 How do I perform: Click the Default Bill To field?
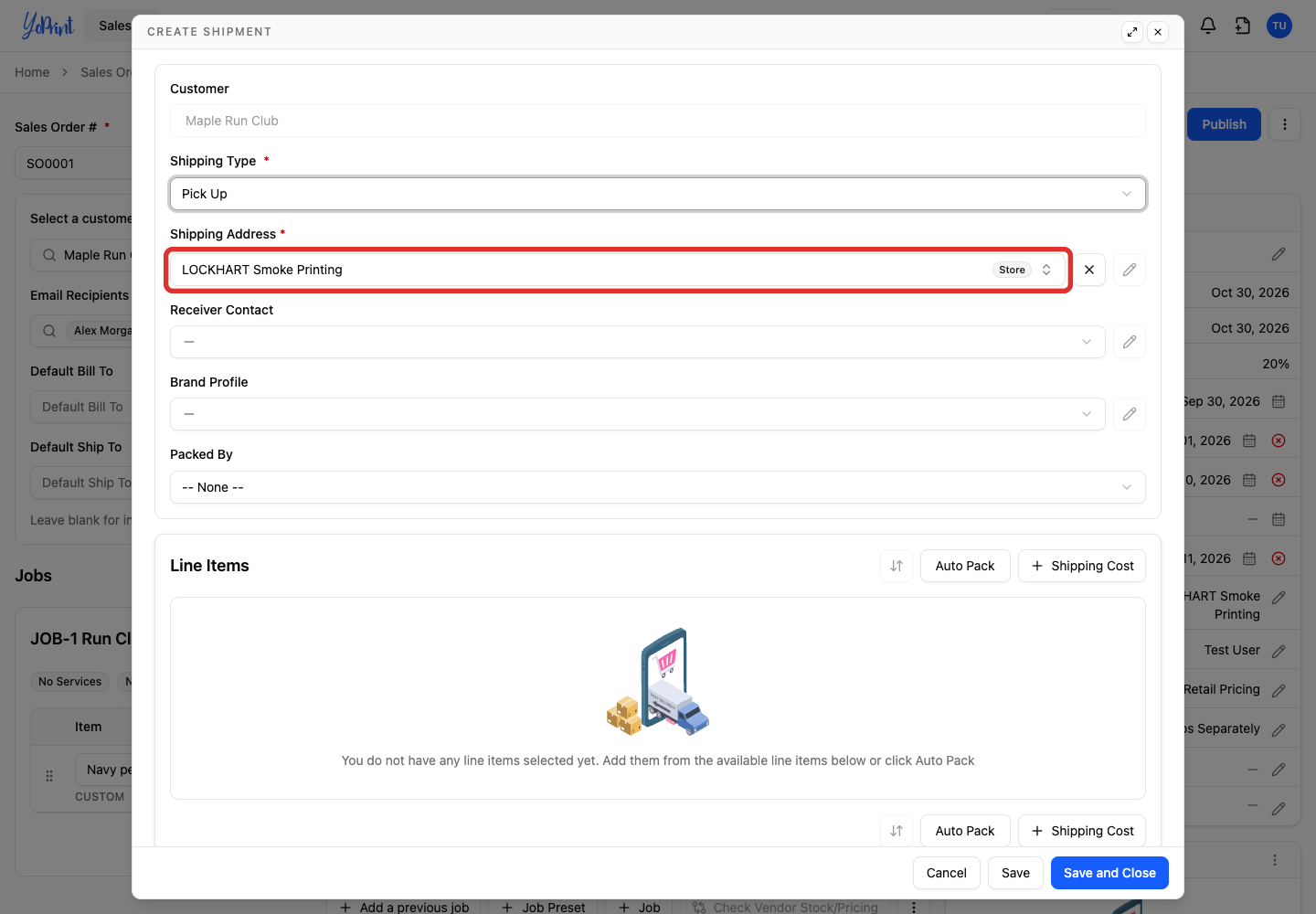[x=82, y=407]
